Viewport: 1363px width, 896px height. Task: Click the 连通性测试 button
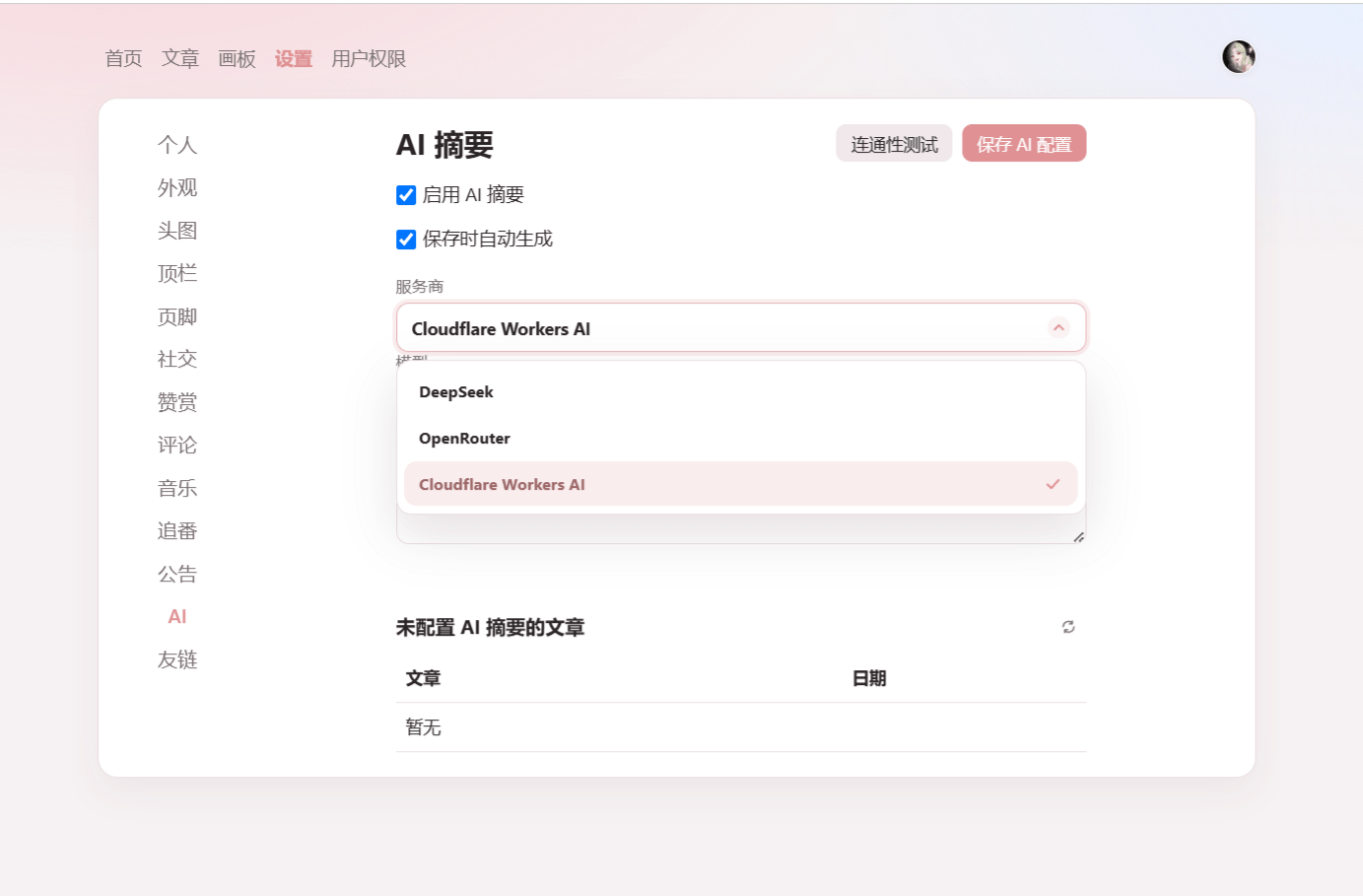[894, 144]
